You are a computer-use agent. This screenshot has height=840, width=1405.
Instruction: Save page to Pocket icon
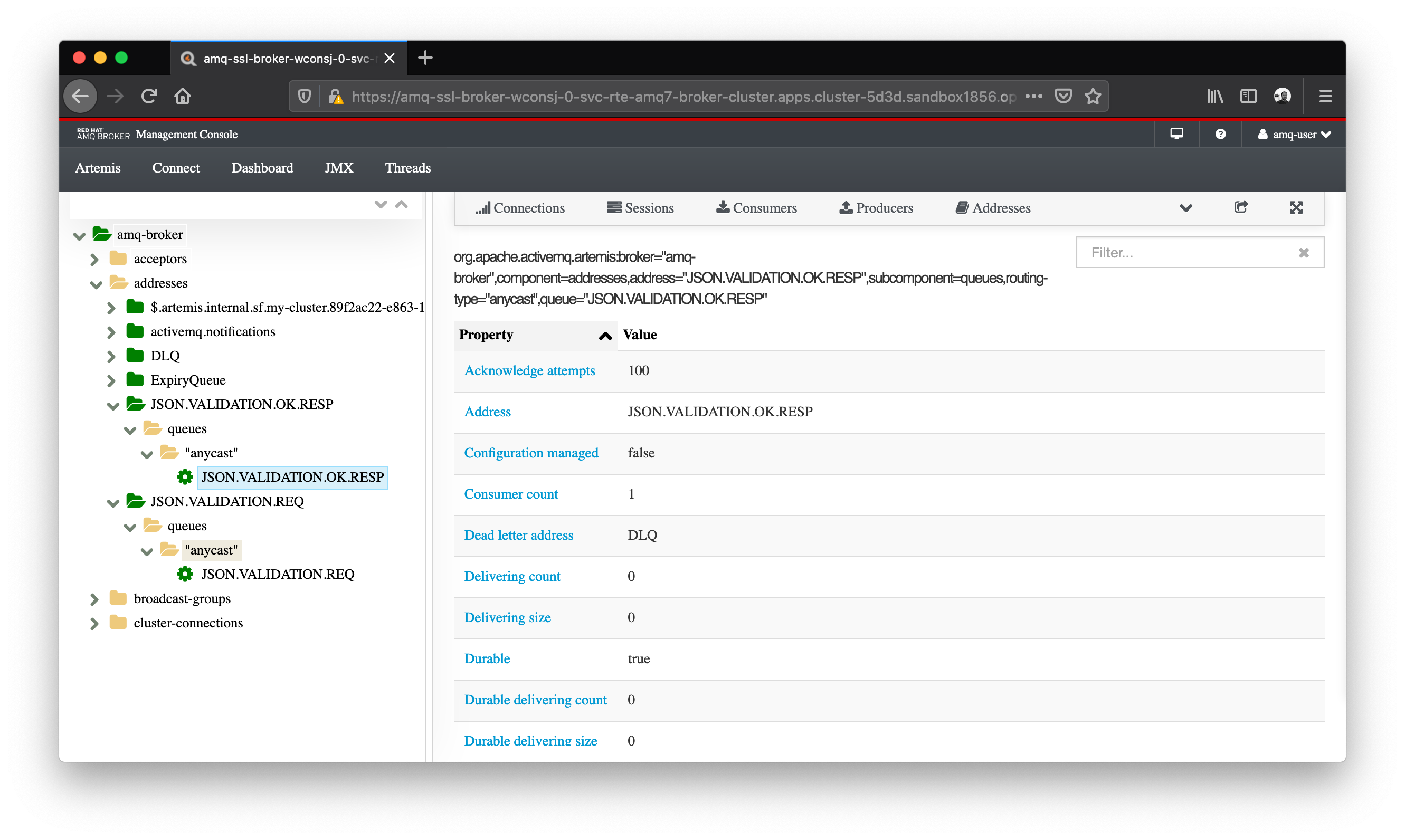tap(1063, 96)
